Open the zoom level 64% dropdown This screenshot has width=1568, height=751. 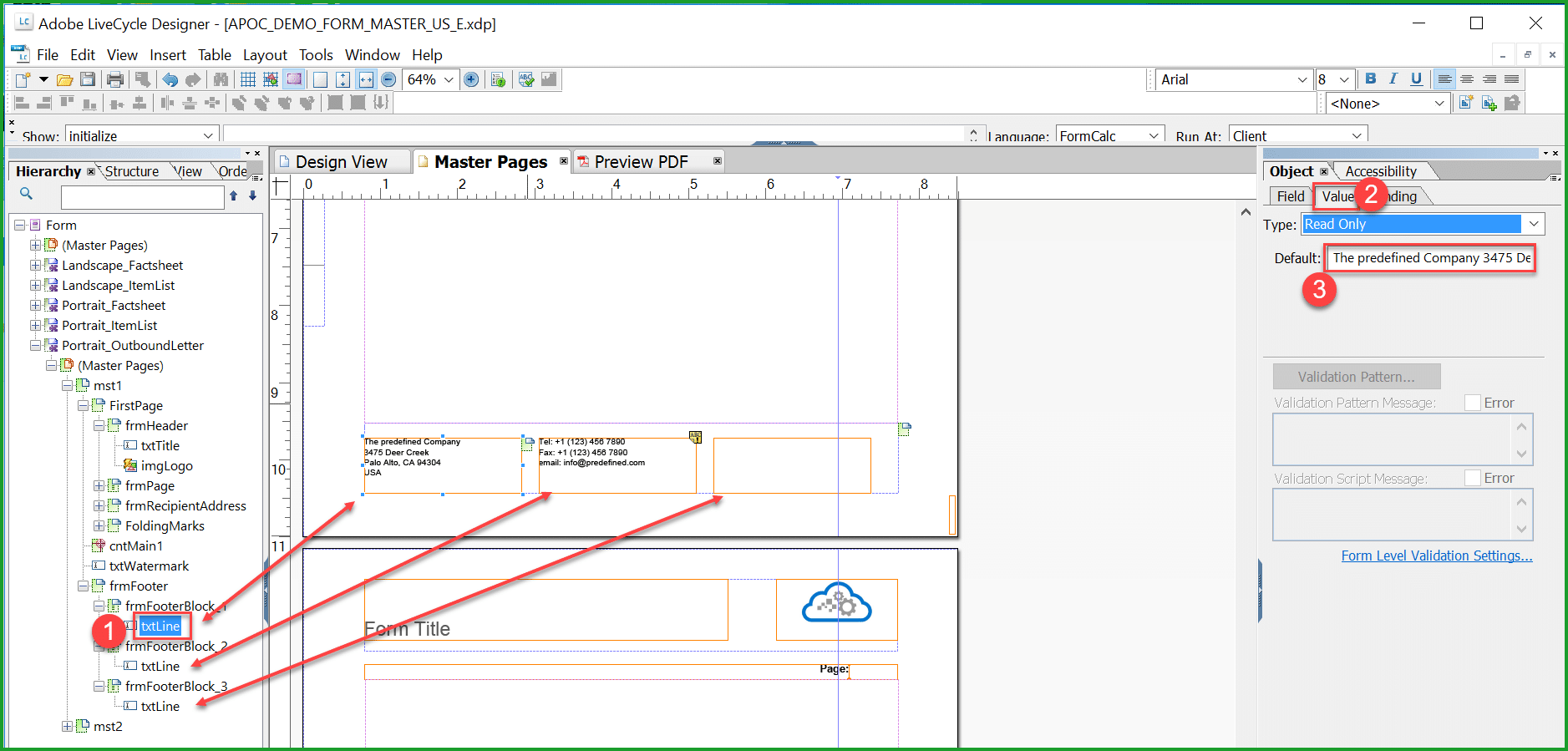pos(449,79)
